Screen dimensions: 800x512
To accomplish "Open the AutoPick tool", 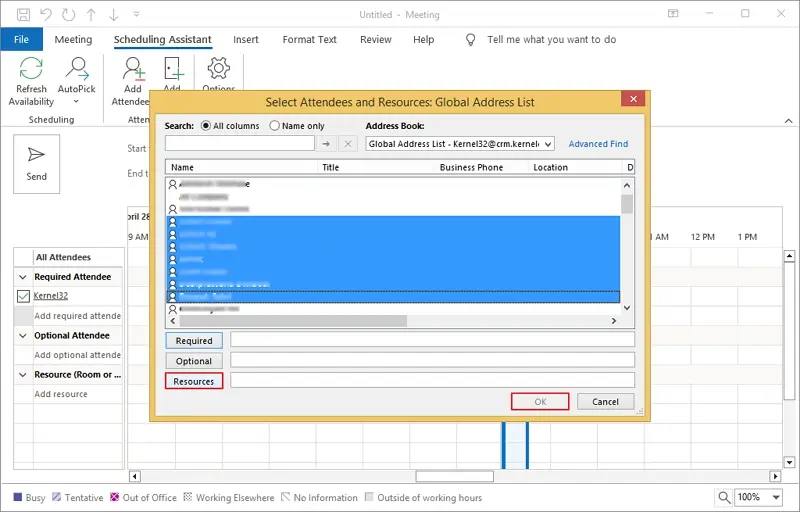I will [77, 81].
